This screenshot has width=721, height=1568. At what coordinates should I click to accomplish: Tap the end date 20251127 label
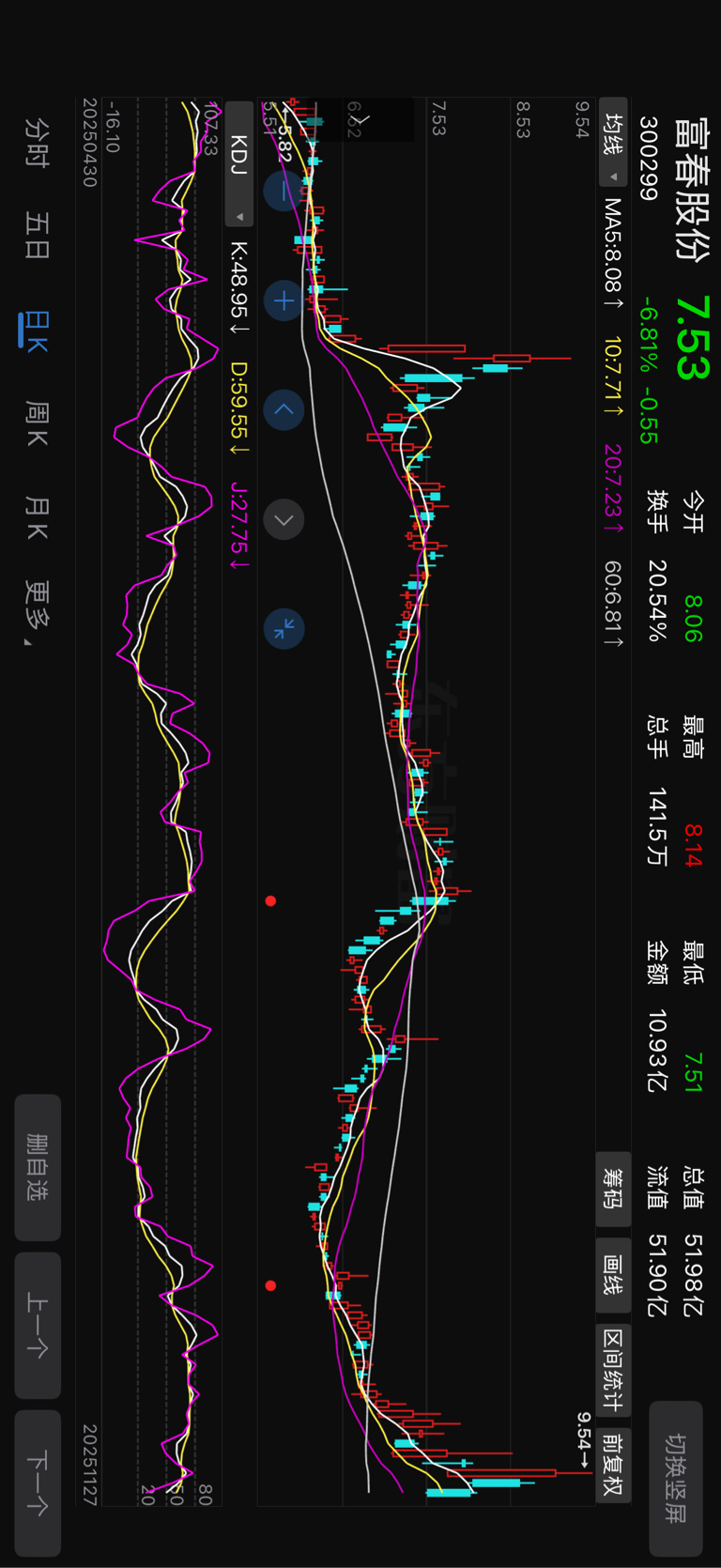(x=90, y=1465)
